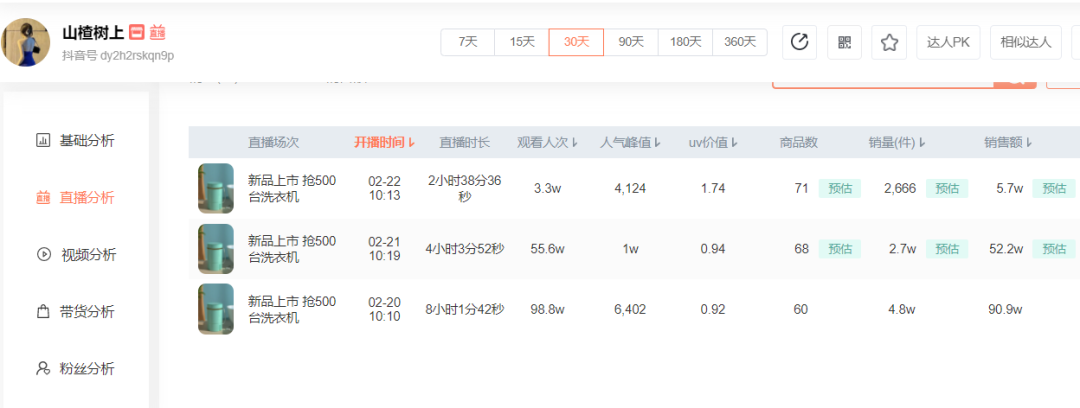Screen dimensions: 1080x408
Task: Click the live badge beside 山楂树上
Action: [x=156, y=32]
